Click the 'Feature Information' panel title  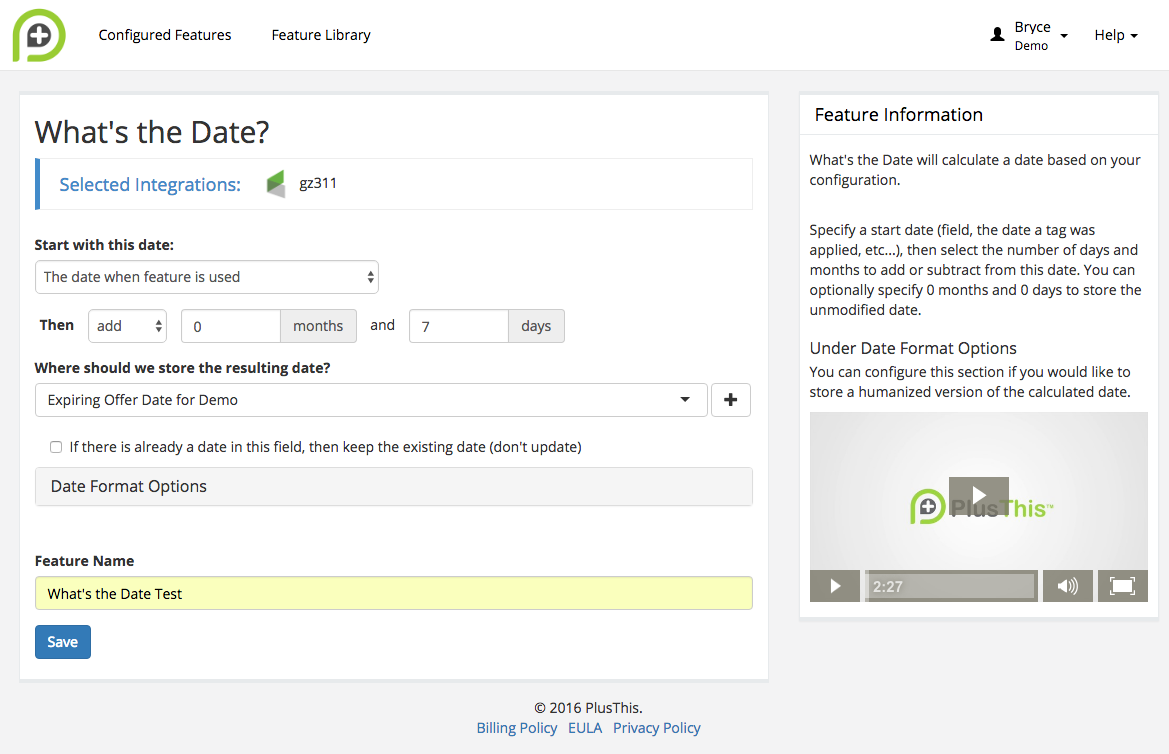click(x=898, y=115)
